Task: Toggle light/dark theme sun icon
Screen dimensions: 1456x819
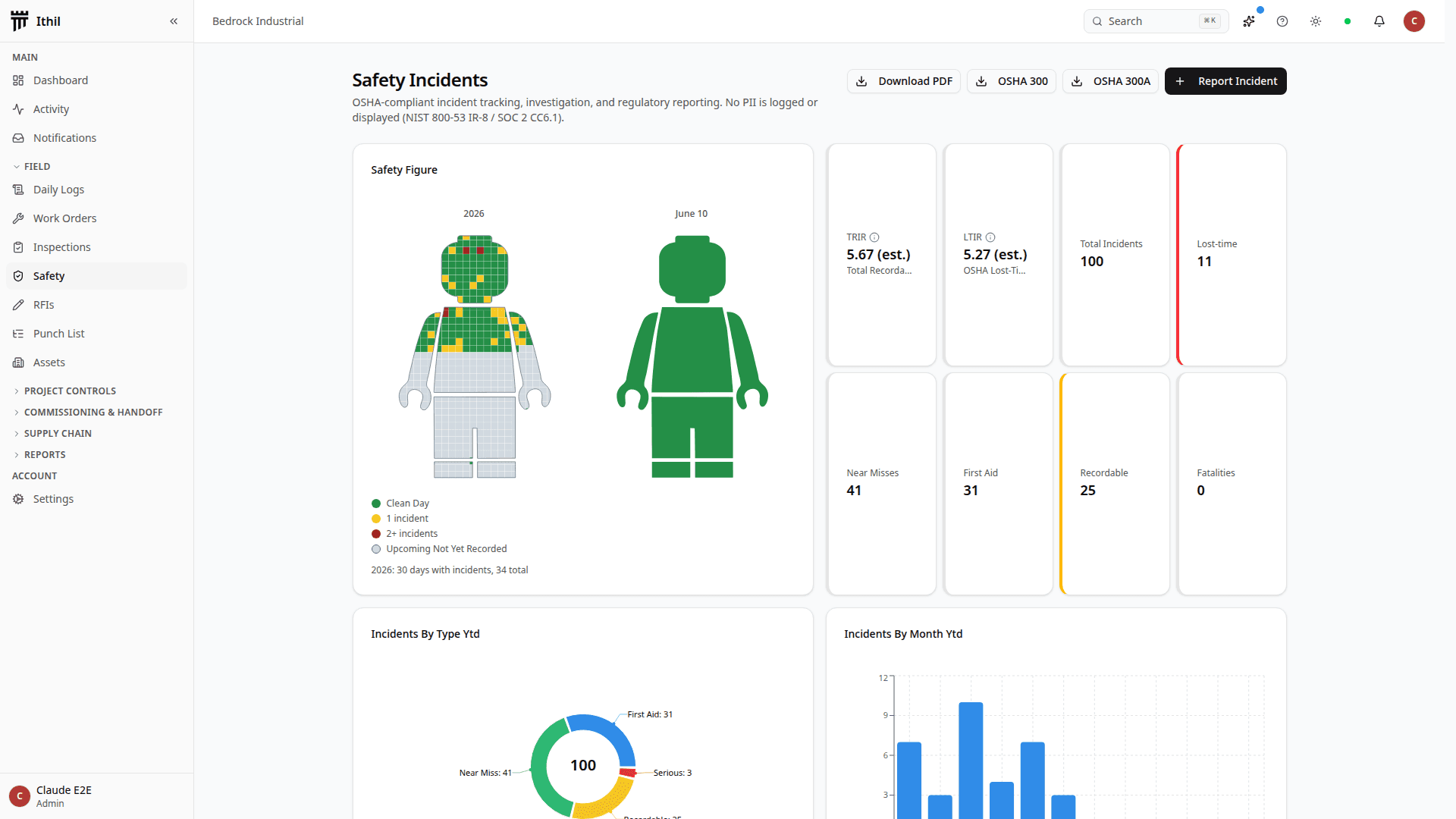Action: pos(1316,21)
